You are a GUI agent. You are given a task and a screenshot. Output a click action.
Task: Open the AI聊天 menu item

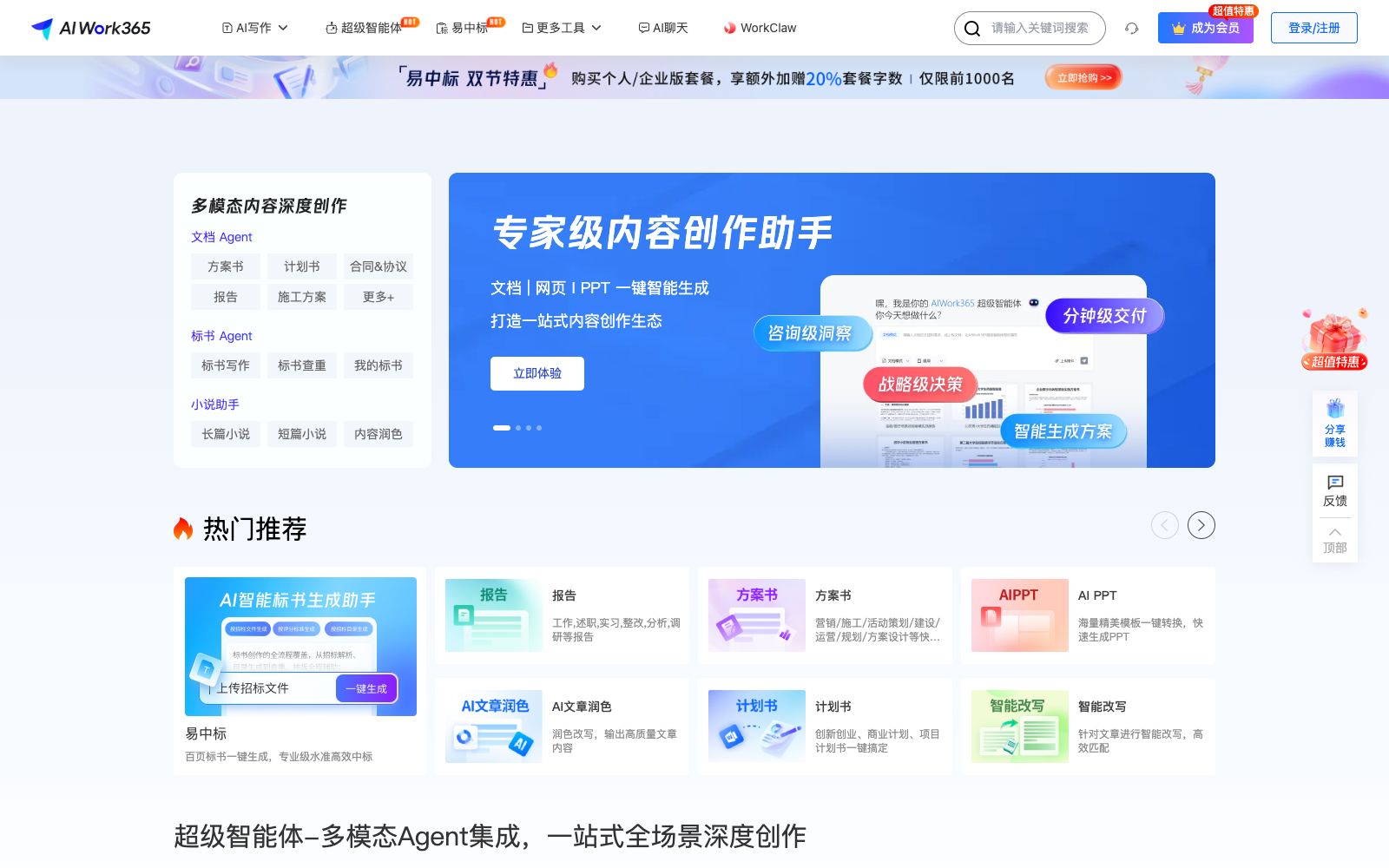coord(663,28)
